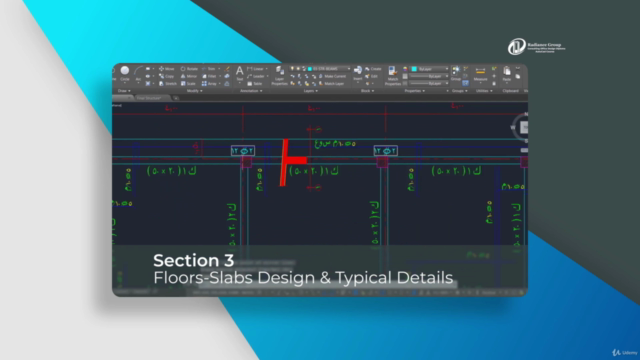640x360 pixels.
Task: Expand the Block panel
Action: [367, 91]
